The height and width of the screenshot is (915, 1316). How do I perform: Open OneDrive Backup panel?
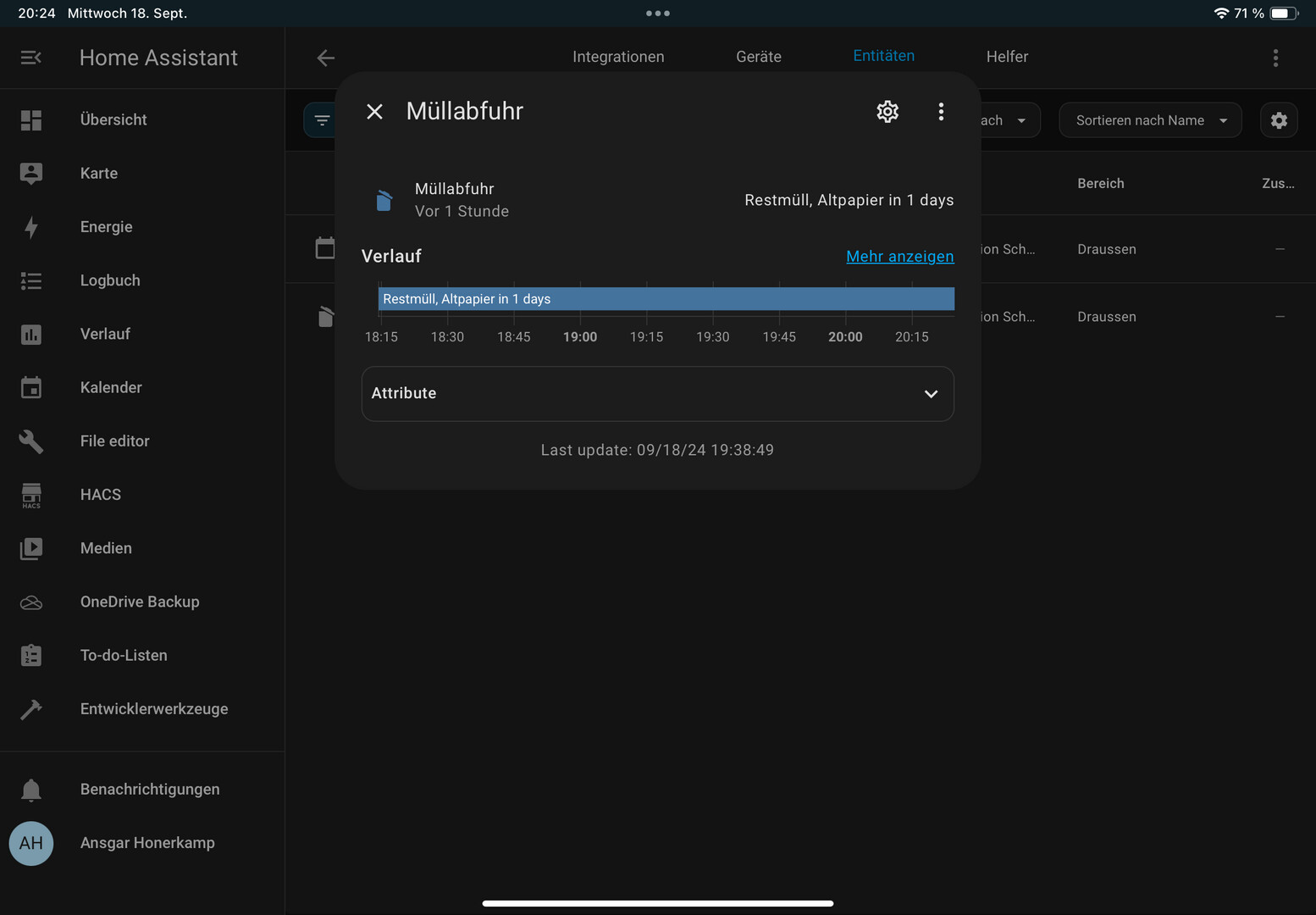tap(139, 602)
